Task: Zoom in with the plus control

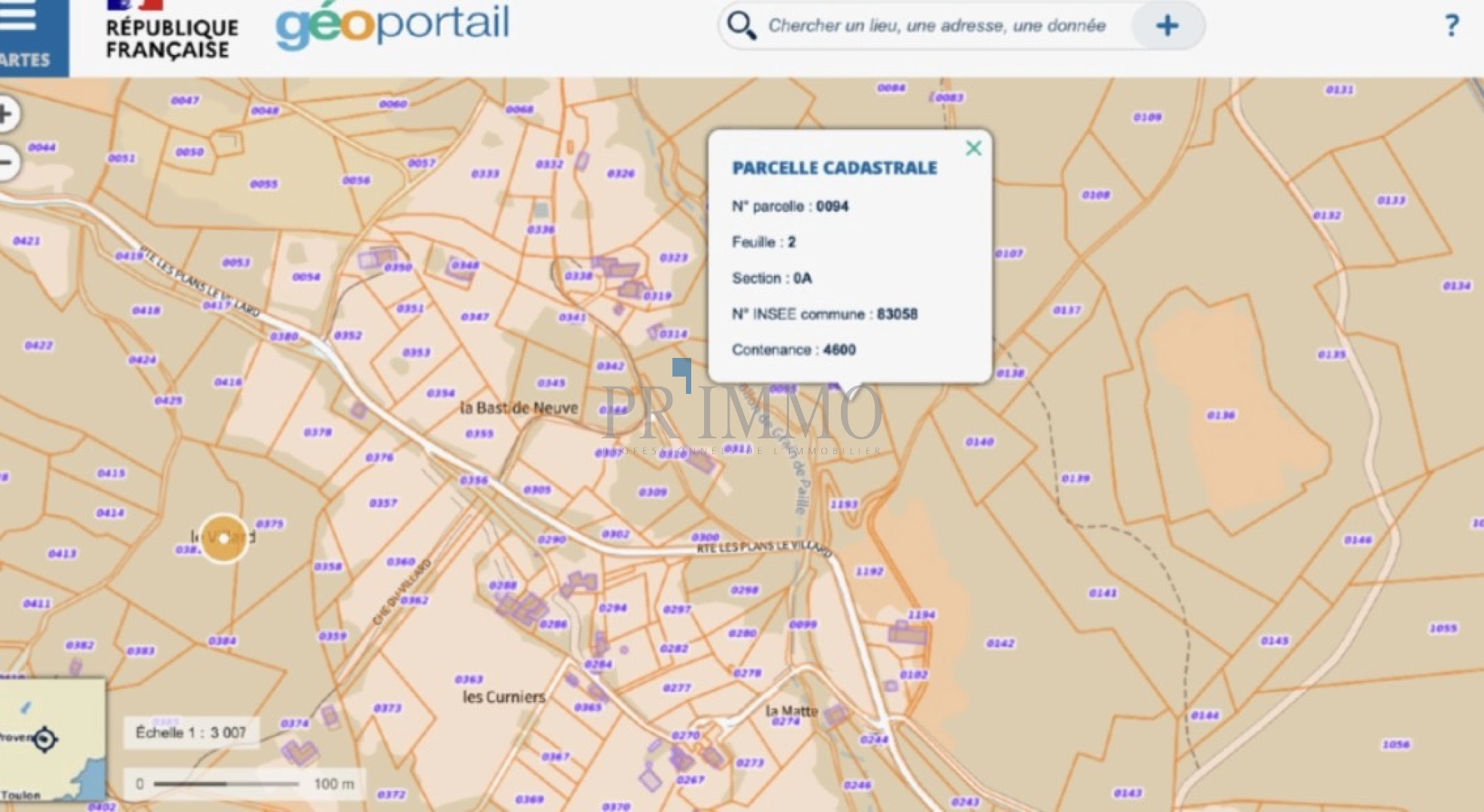Action: [x=7, y=114]
